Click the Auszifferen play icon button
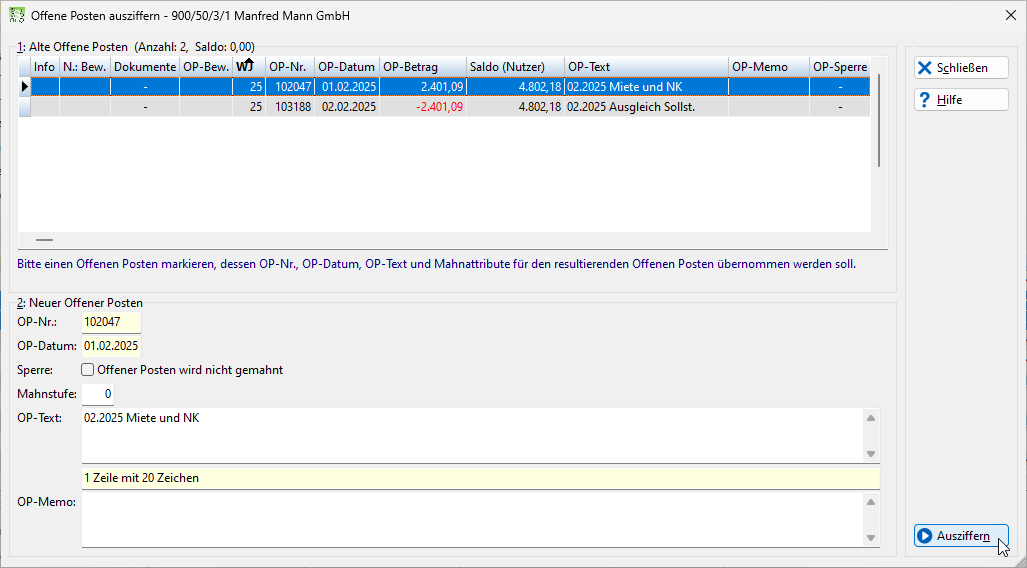The height and width of the screenshot is (568, 1027). click(924, 536)
